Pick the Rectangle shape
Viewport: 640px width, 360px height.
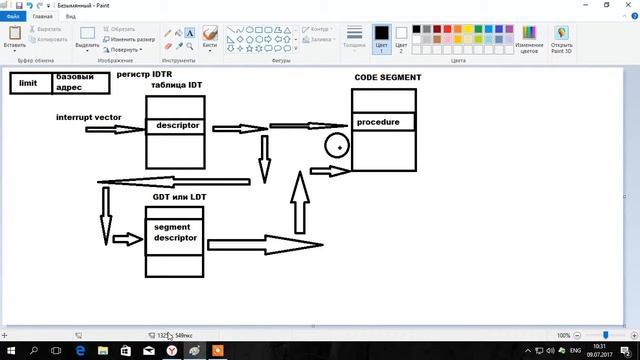pos(259,30)
